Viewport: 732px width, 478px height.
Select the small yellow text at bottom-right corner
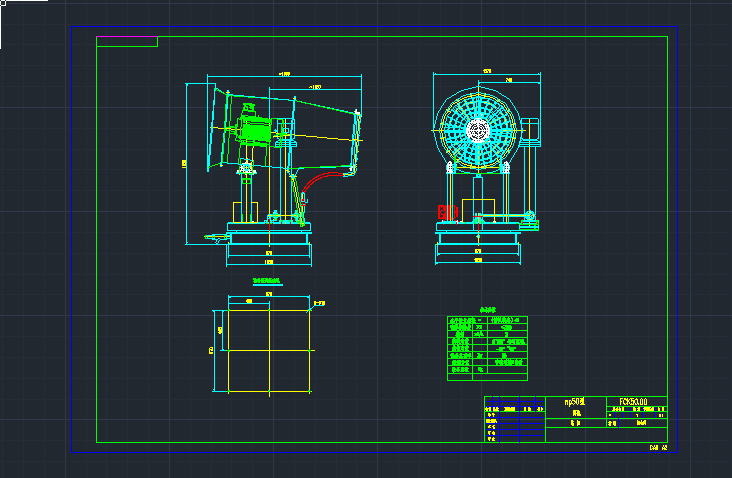(658, 448)
